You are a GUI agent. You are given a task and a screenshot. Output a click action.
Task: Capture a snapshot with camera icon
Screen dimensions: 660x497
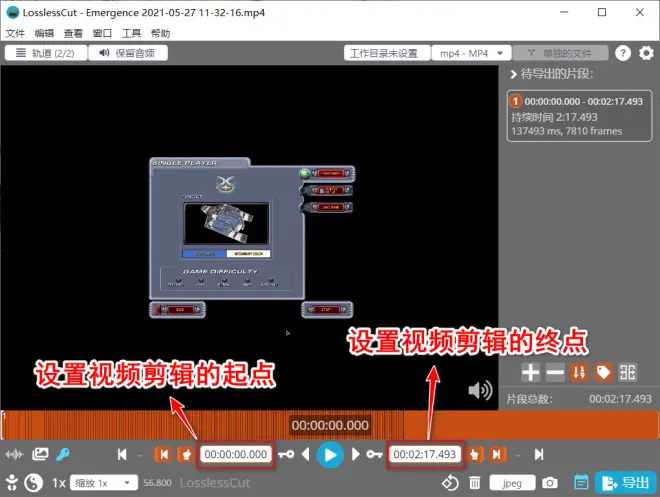(x=550, y=483)
